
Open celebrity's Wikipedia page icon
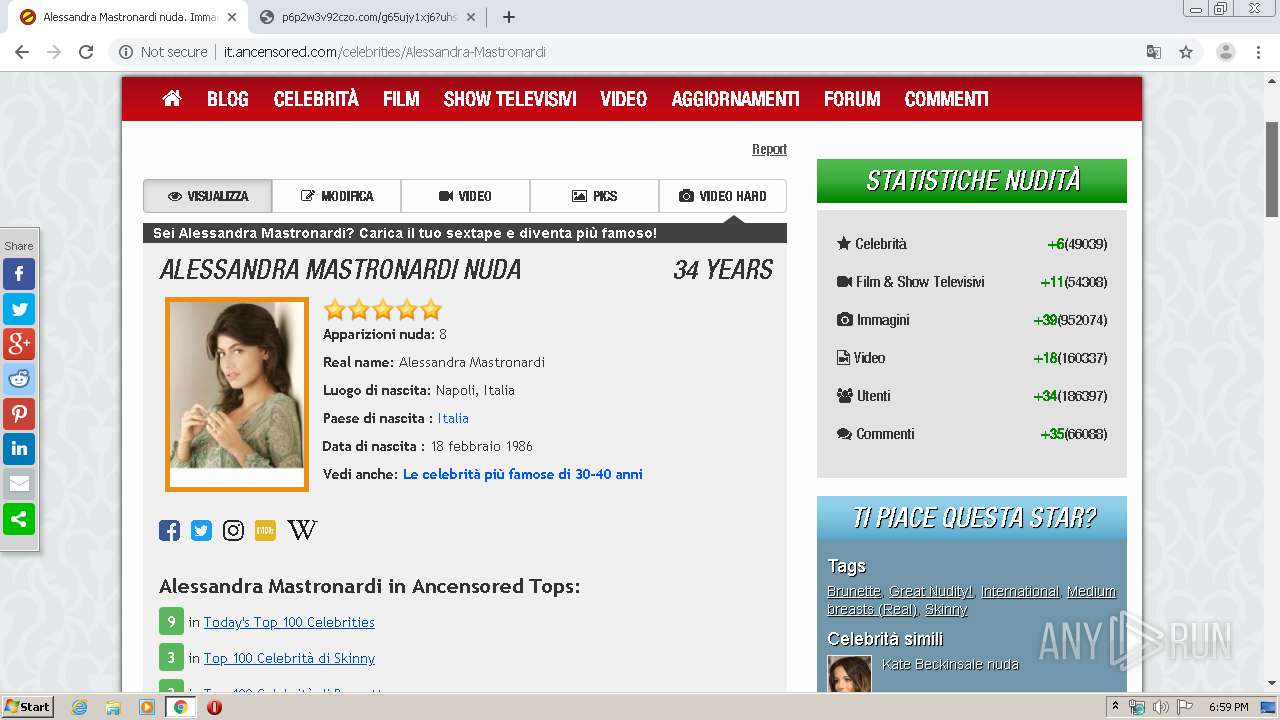pos(302,530)
